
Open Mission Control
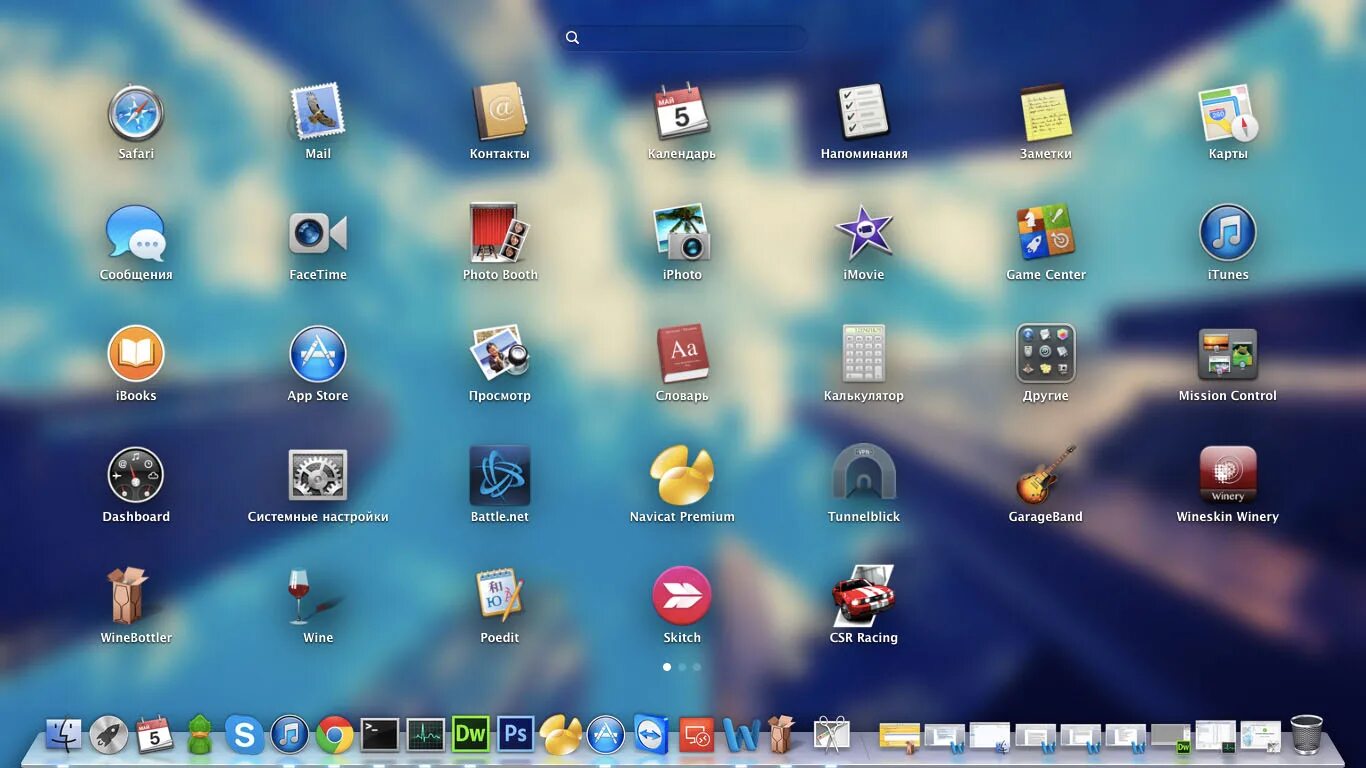click(1228, 355)
